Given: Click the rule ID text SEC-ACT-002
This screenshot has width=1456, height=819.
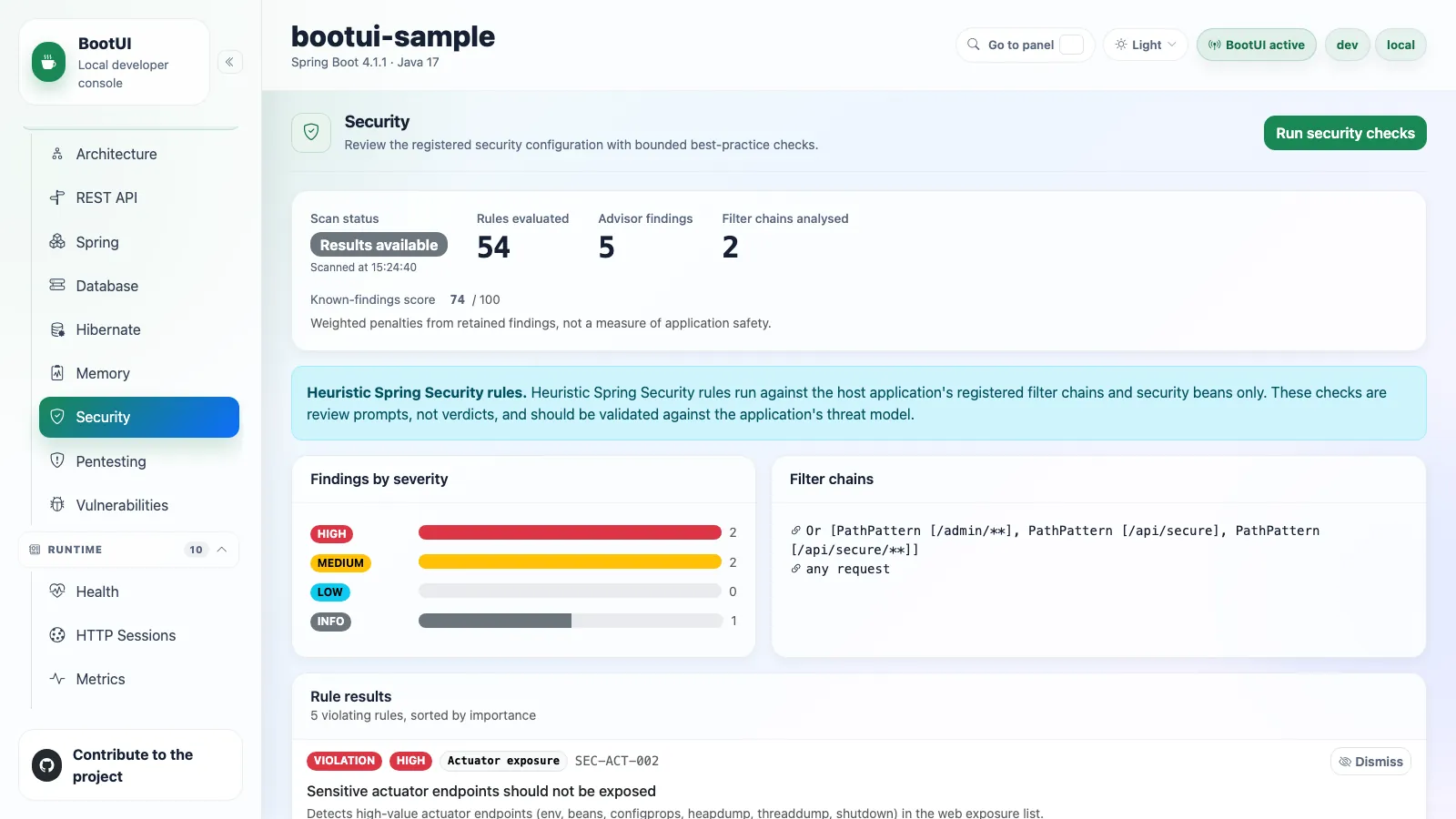Looking at the screenshot, I should pos(617,761).
